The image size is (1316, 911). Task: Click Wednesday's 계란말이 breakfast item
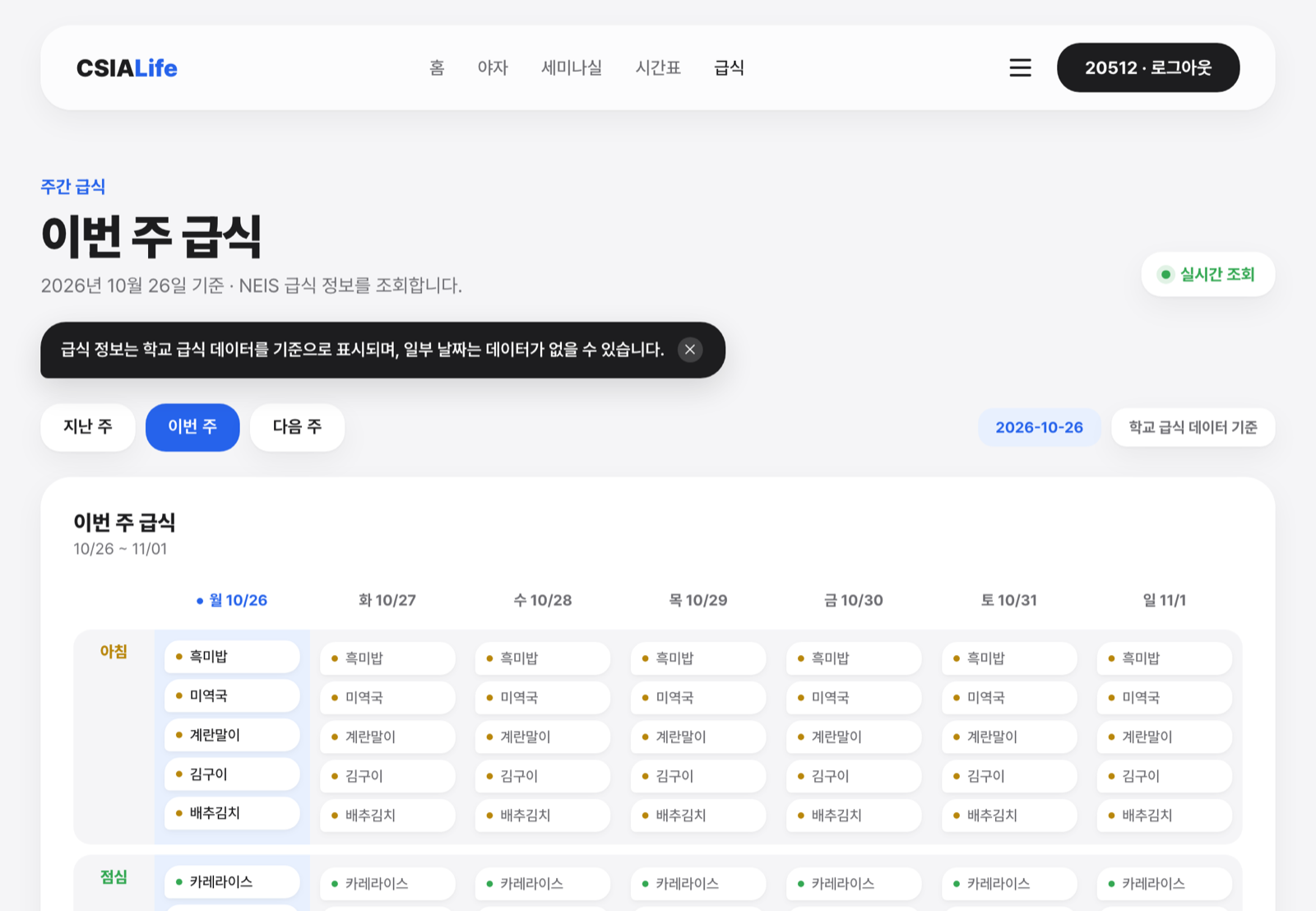[x=543, y=737]
